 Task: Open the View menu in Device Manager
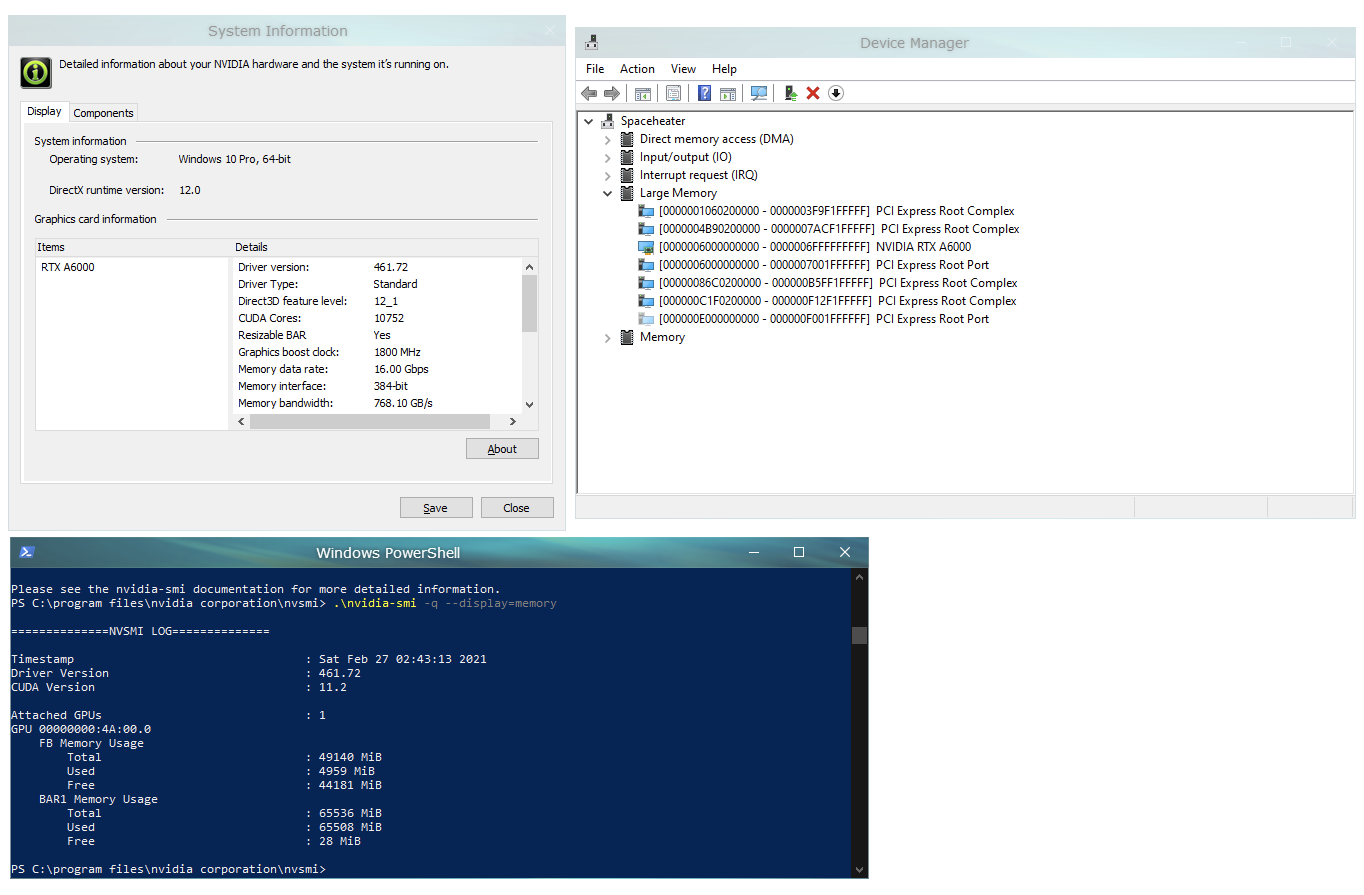[x=683, y=69]
